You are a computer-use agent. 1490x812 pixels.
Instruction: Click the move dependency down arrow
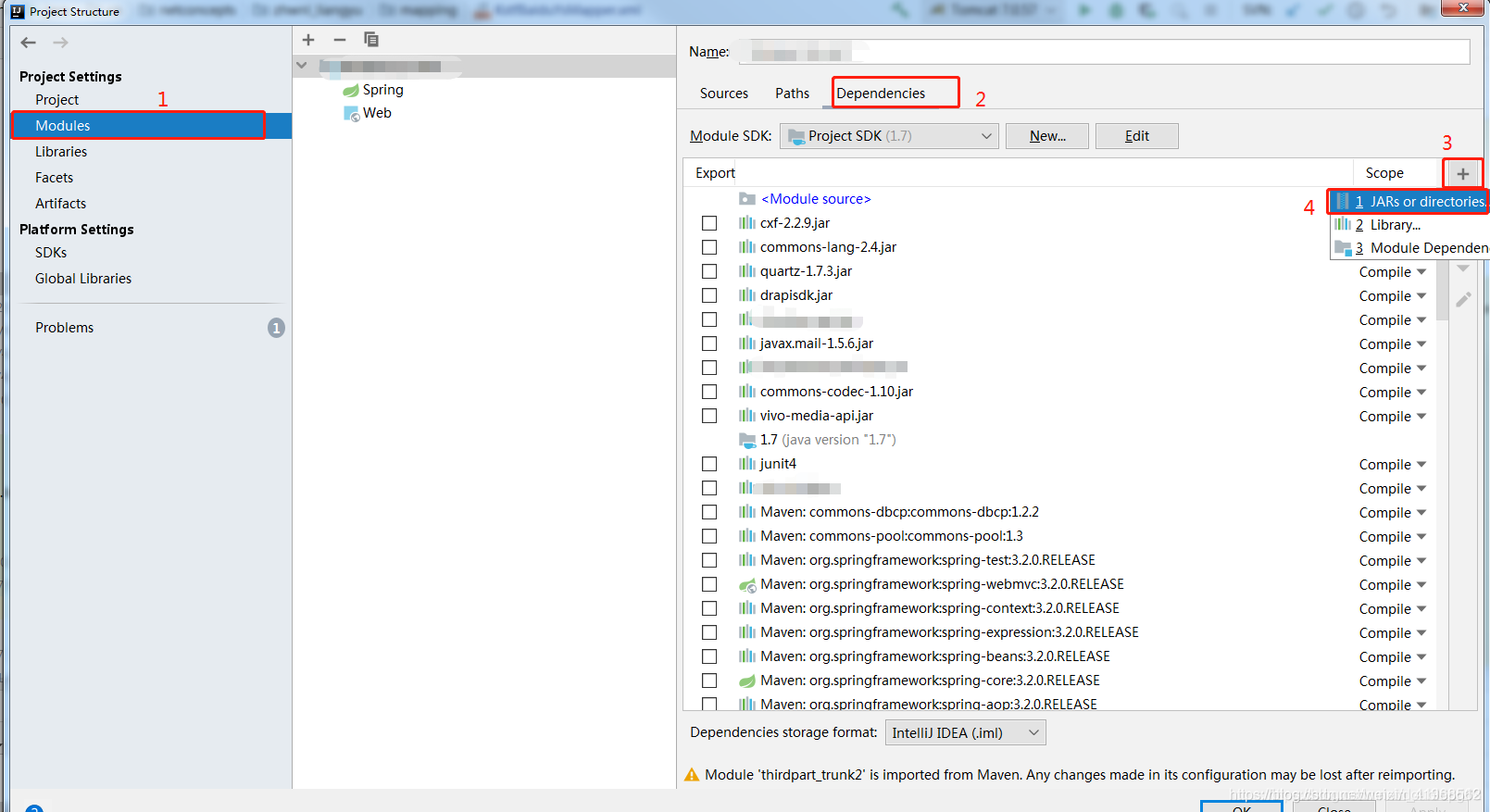tap(1463, 269)
